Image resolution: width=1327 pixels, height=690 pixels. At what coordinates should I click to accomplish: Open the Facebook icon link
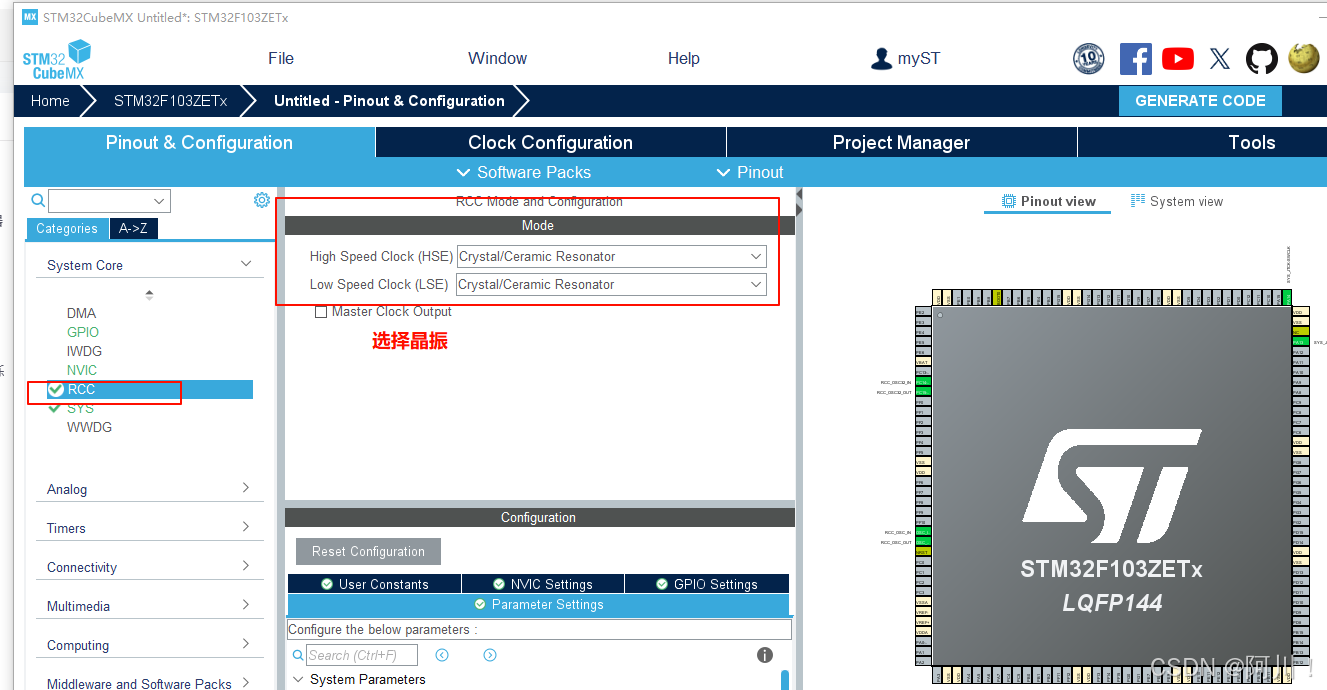pos(1135,59)
